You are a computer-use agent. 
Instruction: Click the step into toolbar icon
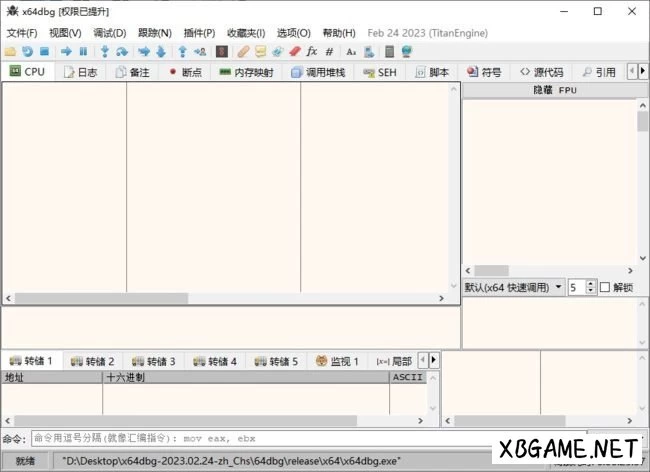coord(104,51)
